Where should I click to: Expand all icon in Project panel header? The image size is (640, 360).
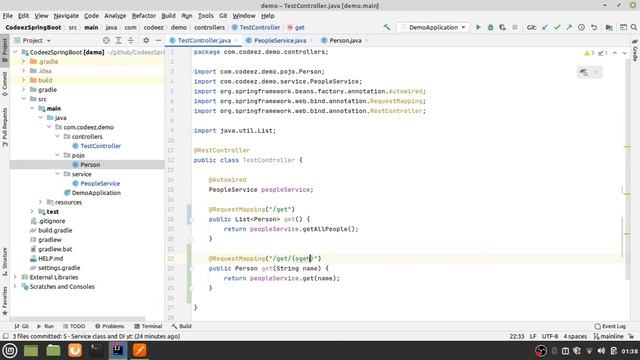pos(118,40)
